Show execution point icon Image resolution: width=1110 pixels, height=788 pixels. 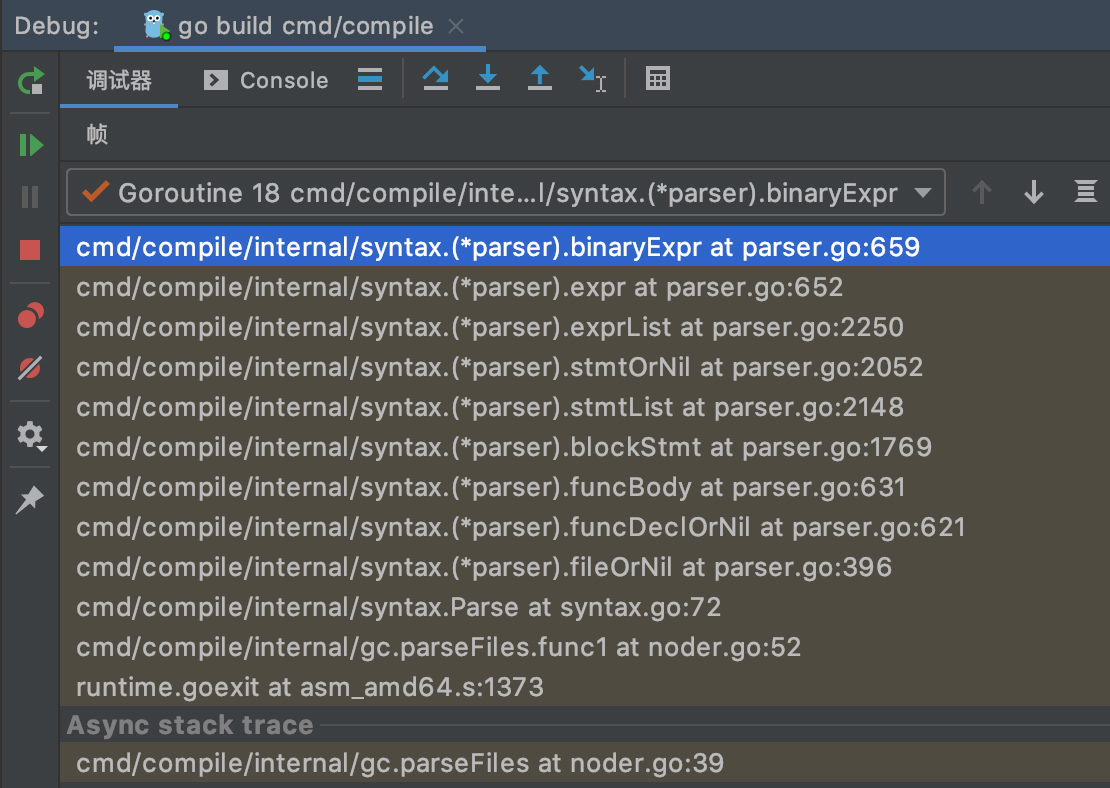pos(370,79)
